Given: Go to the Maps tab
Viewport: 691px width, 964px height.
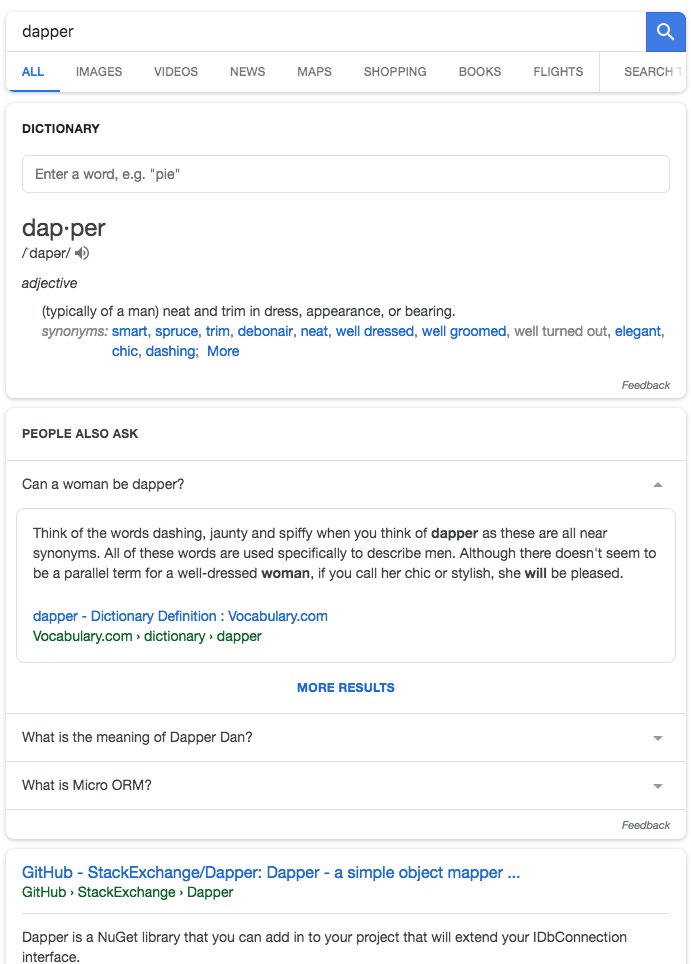Looking at the screenshot, I should tap(314, 71).
